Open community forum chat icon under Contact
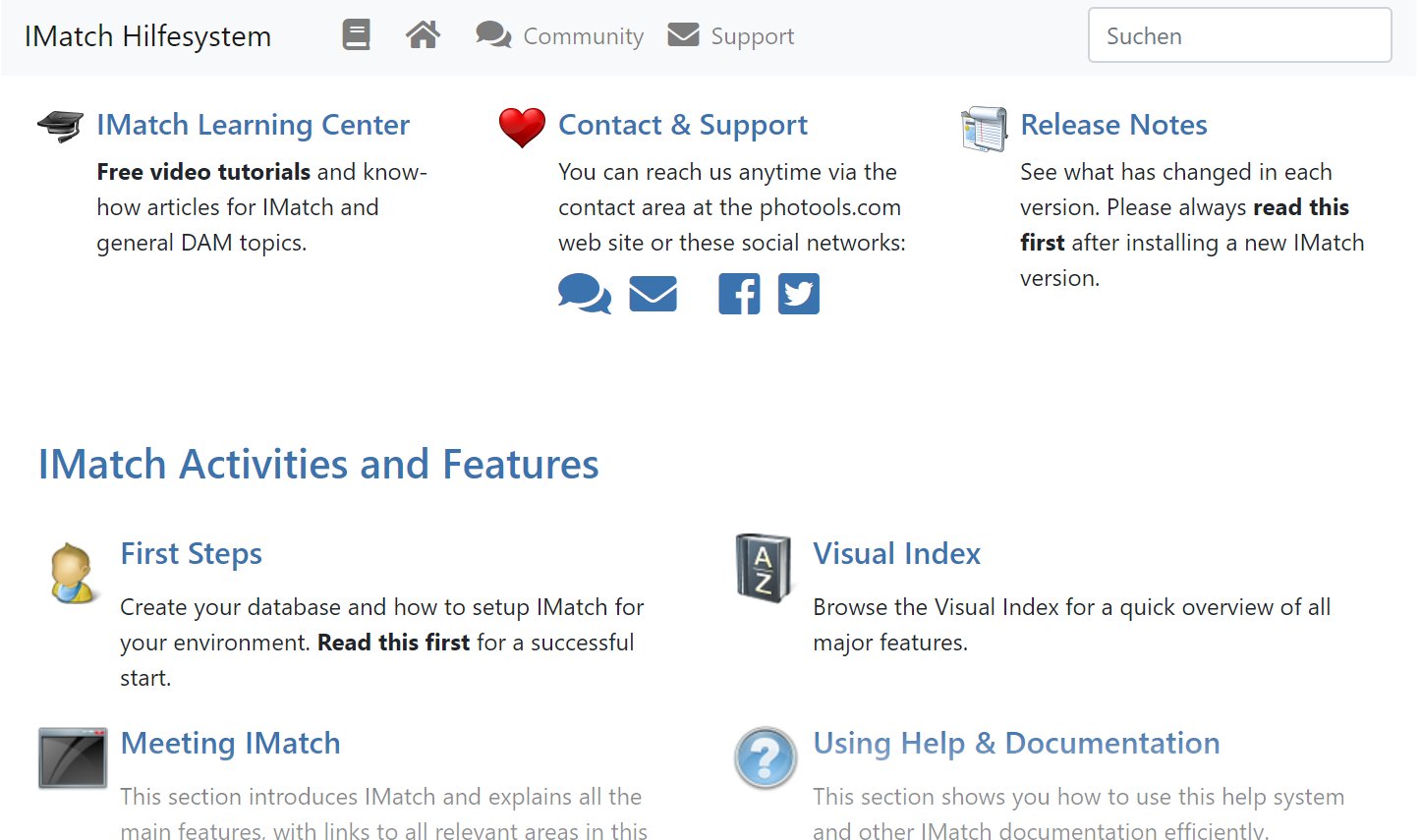Viewport: 1421px width, 840px height. 585,294
